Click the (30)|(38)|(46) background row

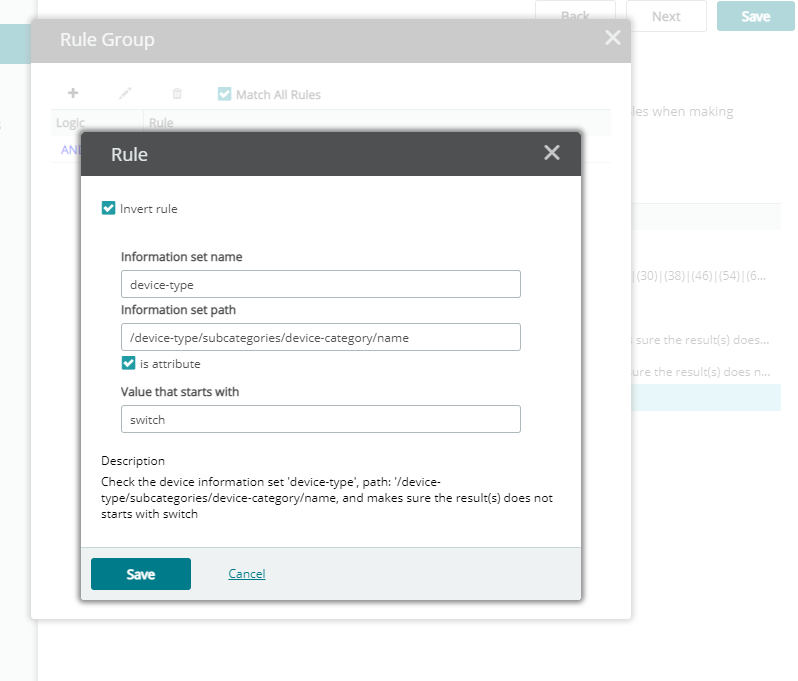pos(699,276)
